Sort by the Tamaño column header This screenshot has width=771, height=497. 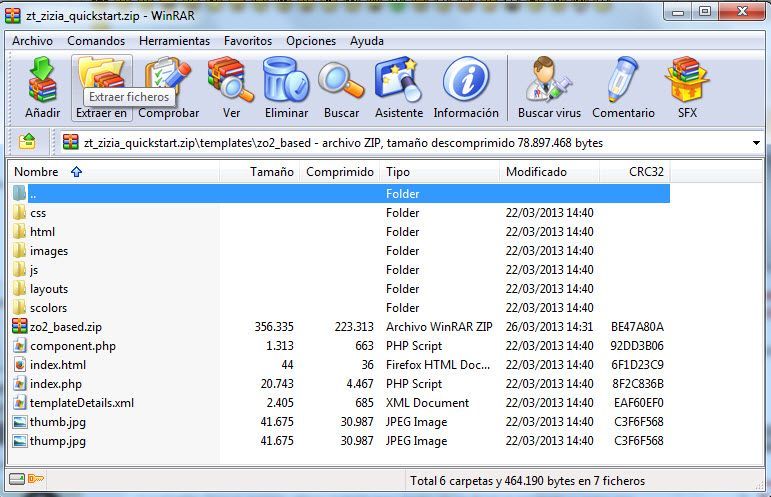260,172
